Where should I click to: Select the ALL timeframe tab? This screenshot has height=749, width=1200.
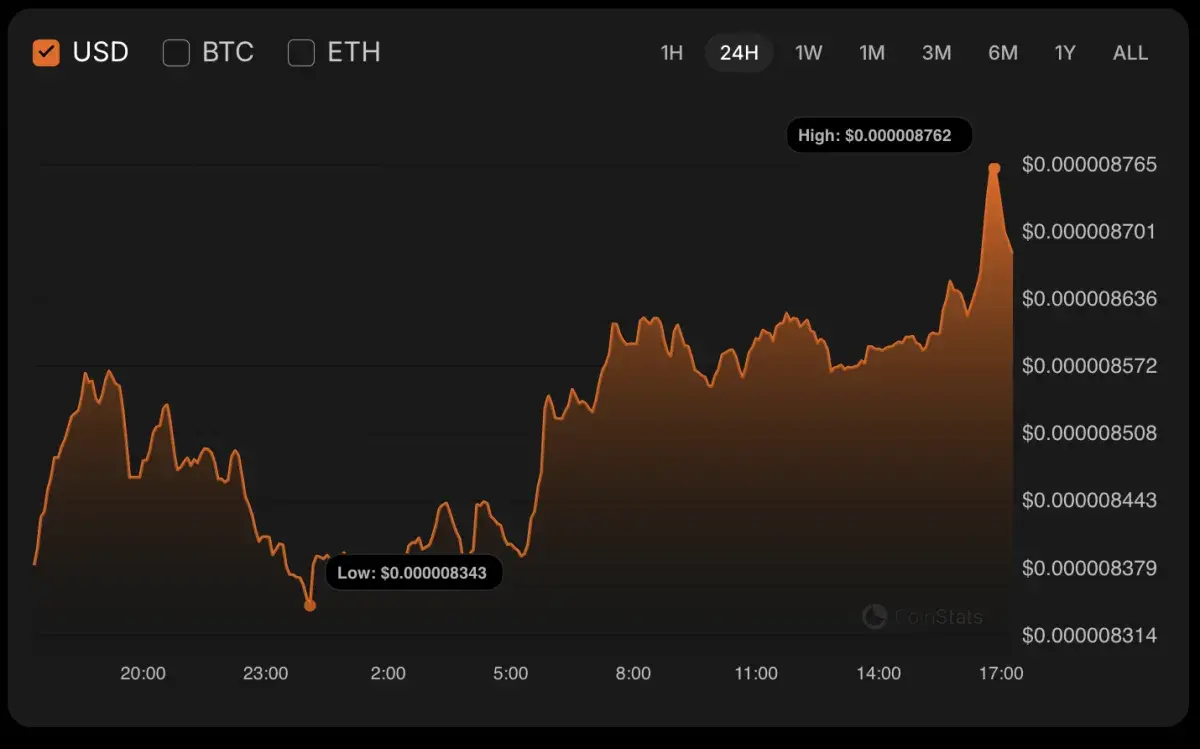[1129, 53]
